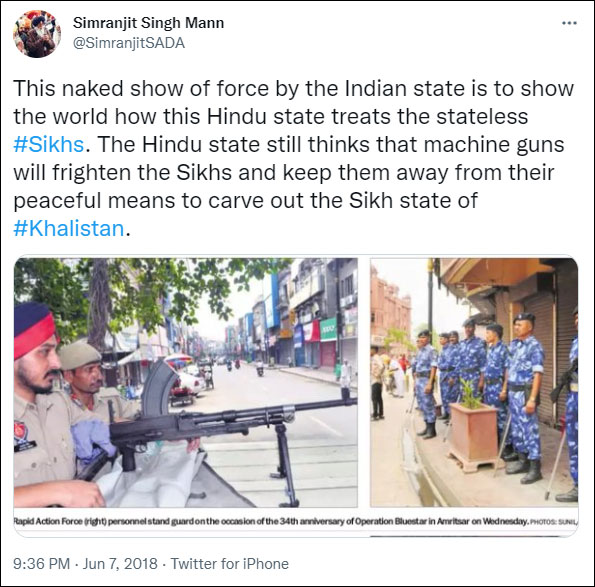Click the Twitter for iPhone source label
Viewport: 595px width, 587px height.
coord(230,563)
